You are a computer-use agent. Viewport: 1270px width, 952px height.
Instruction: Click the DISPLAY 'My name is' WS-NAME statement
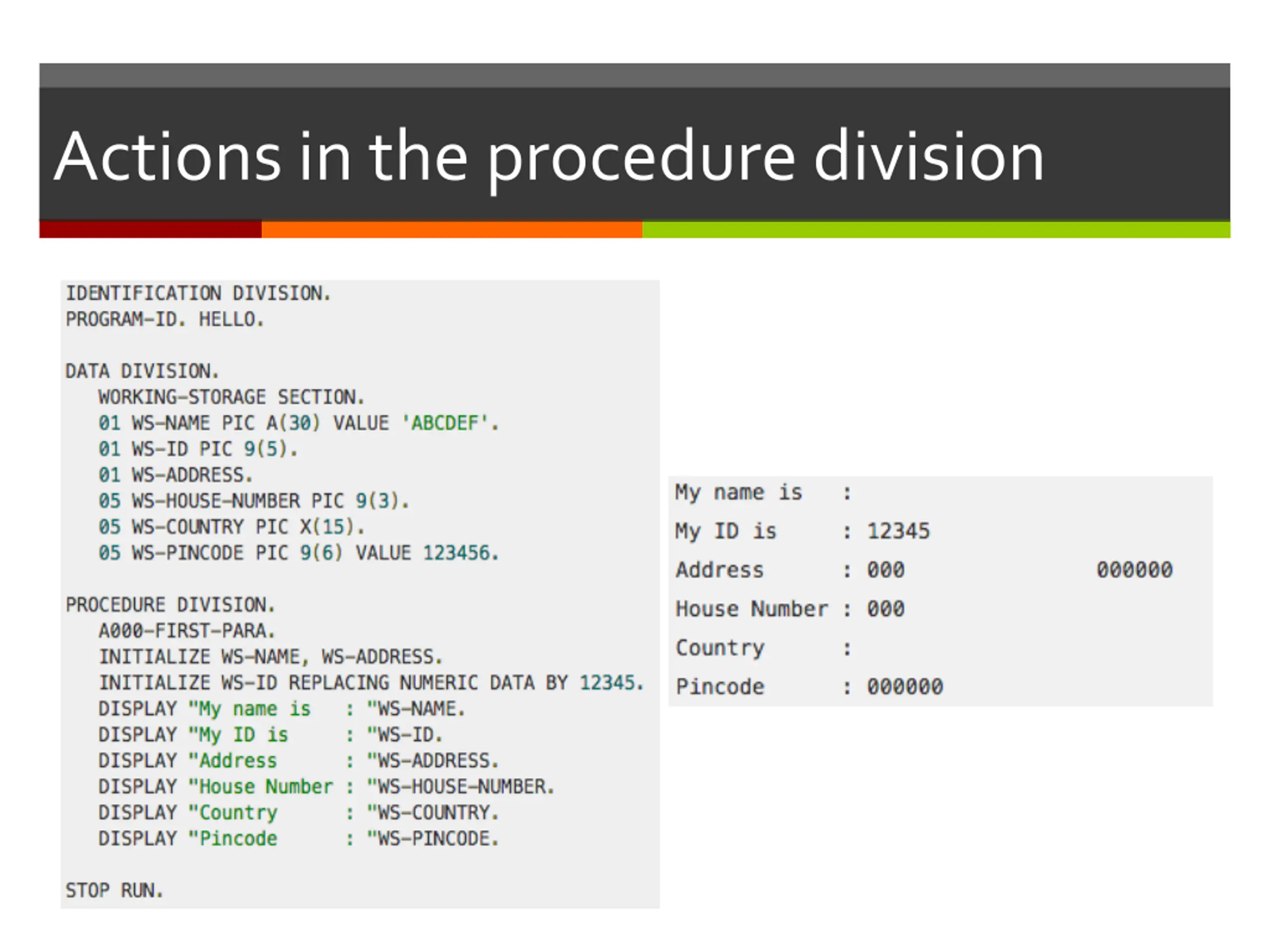pyautogui.click(x=281, y=709)
